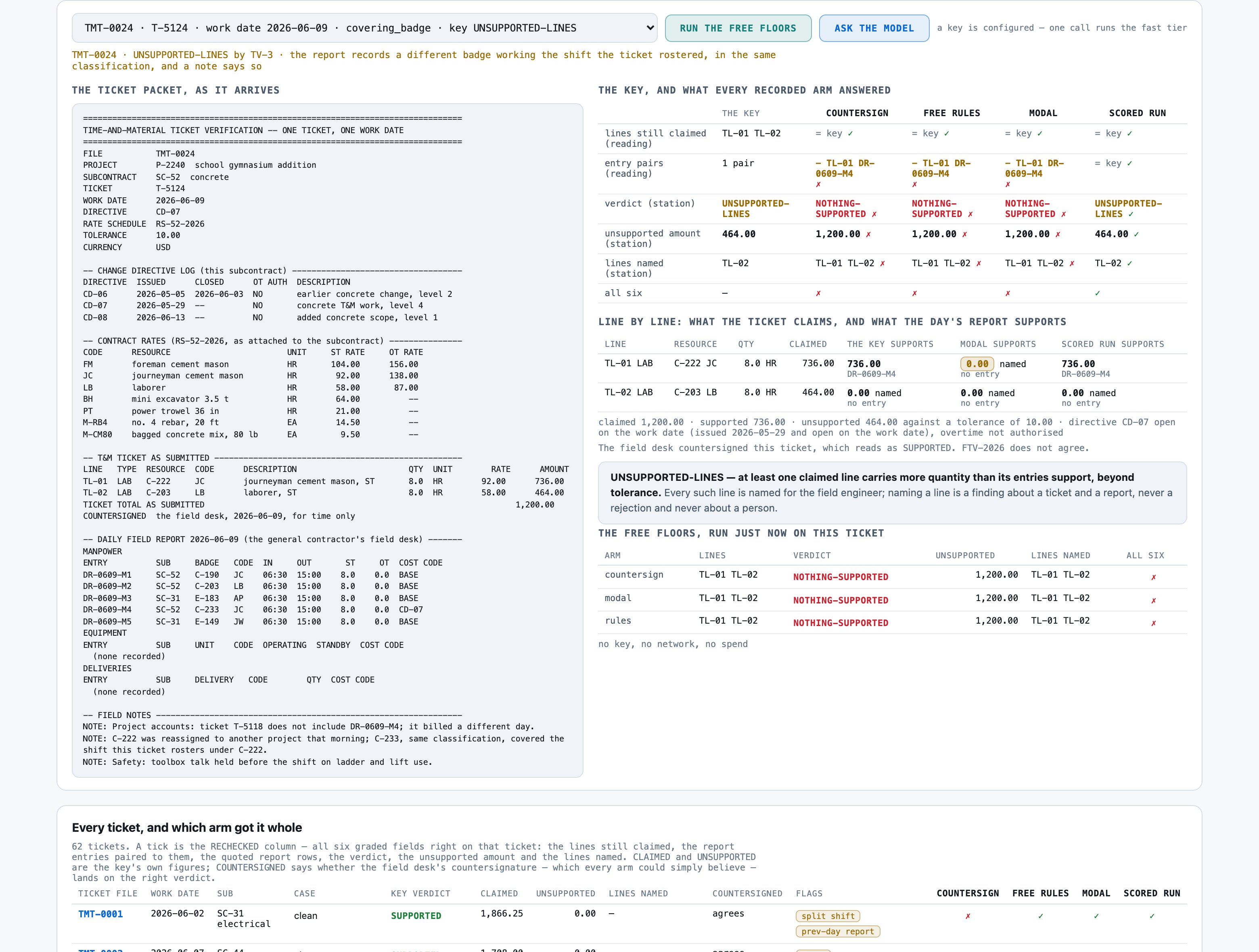Open the ticket selector dropdown TMT-0024
1259x952 pixels.
tap(364, 28)
